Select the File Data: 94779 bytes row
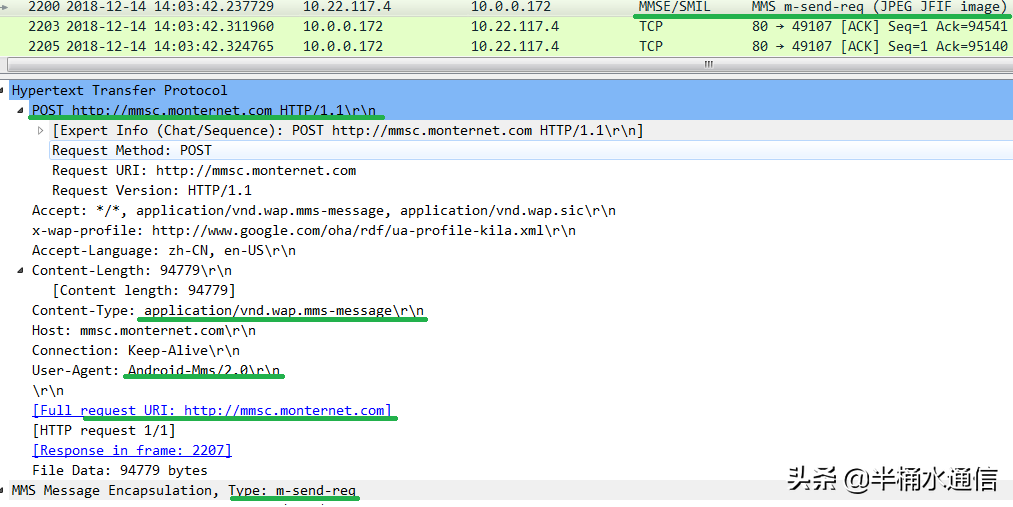This screenshot has width=1013, height=507. pos(120,471)
